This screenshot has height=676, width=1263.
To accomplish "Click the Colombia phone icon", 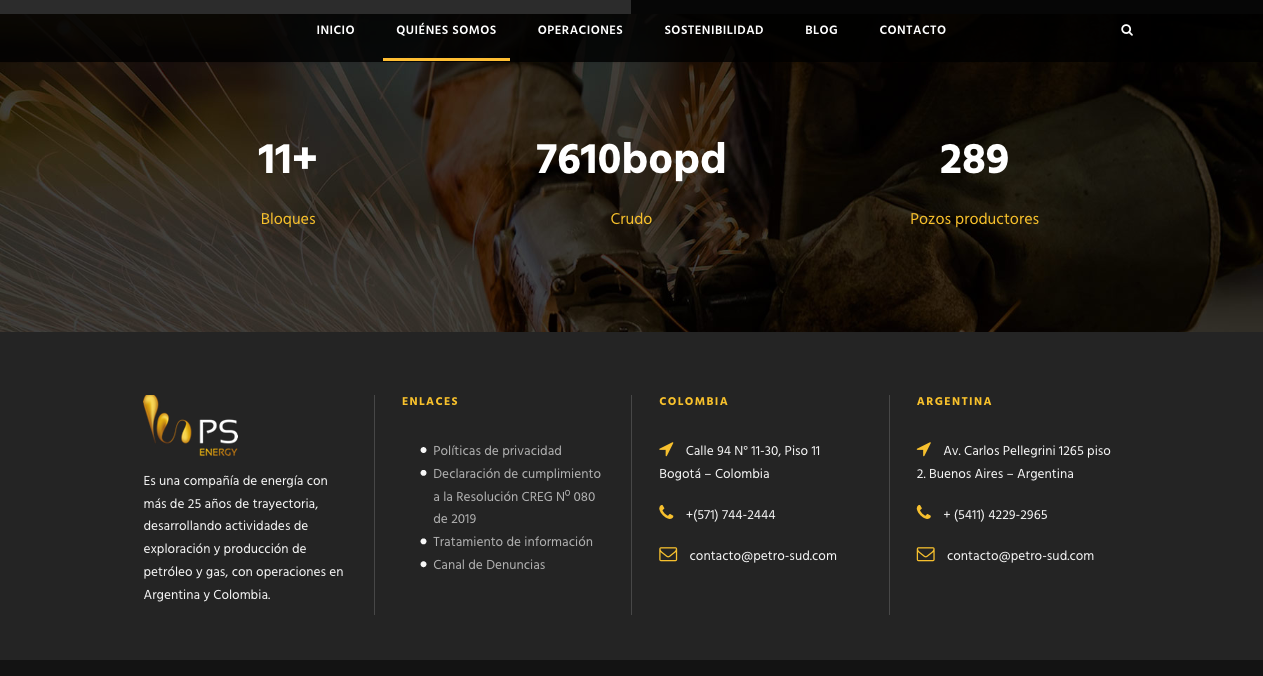I will coord(667,513).
